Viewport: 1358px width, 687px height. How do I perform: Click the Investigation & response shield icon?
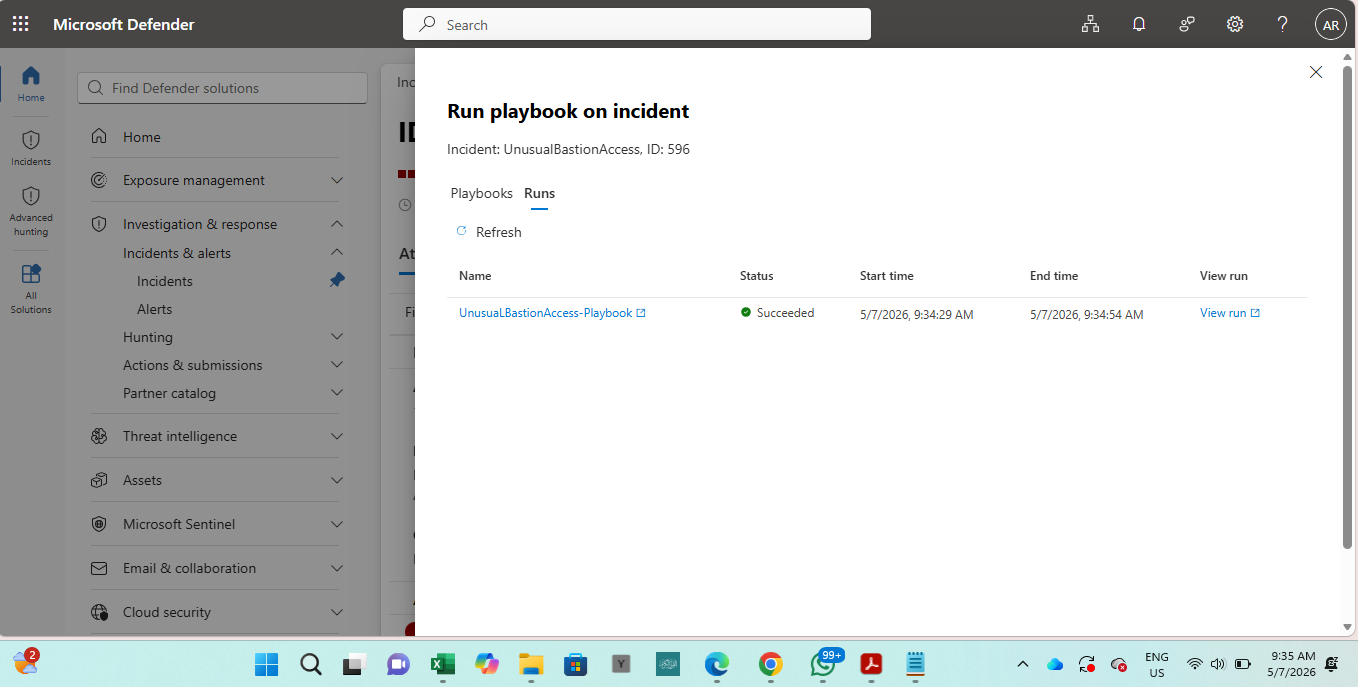pos(99,224)
